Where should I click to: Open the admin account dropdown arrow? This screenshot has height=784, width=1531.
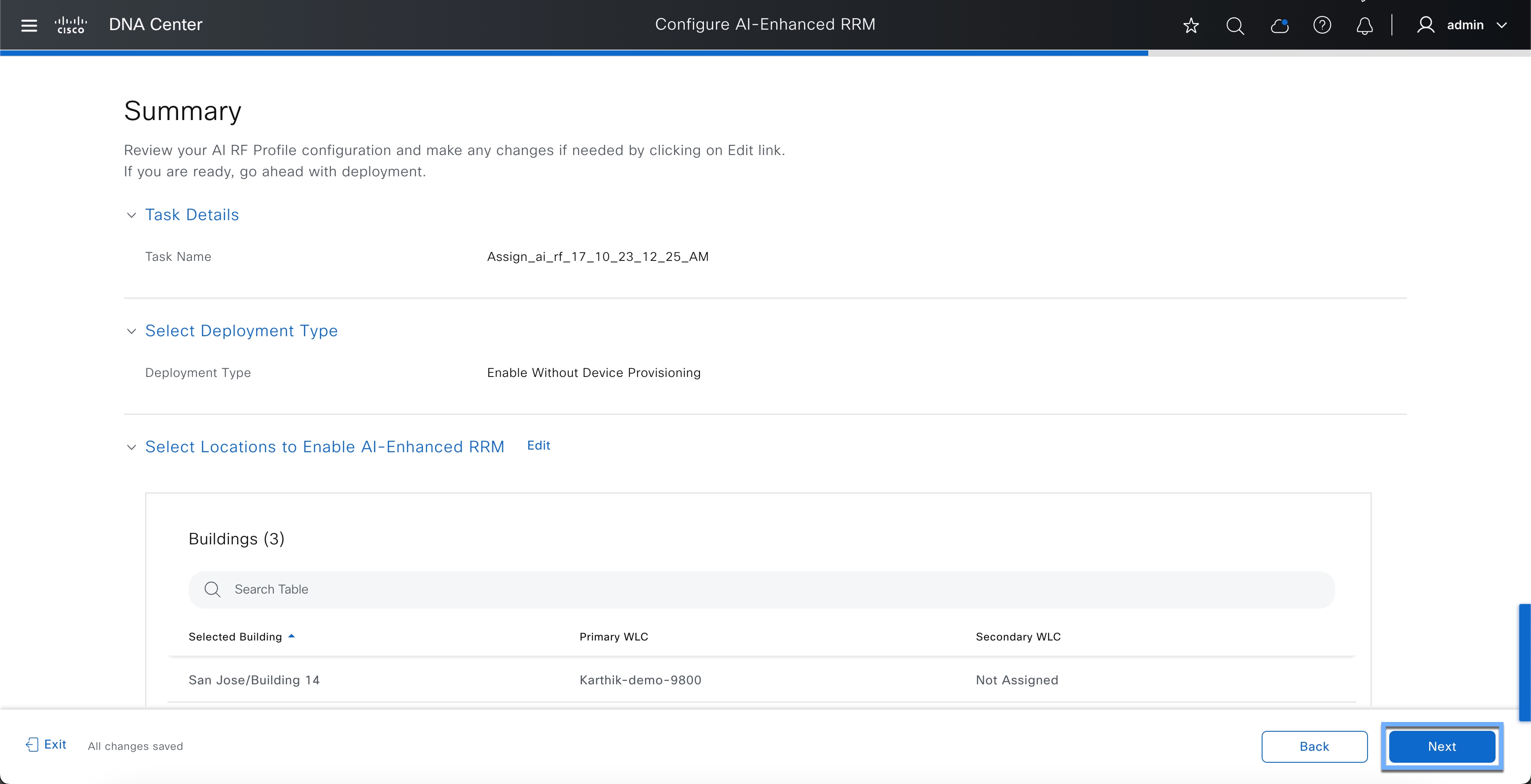point(1502,25)
